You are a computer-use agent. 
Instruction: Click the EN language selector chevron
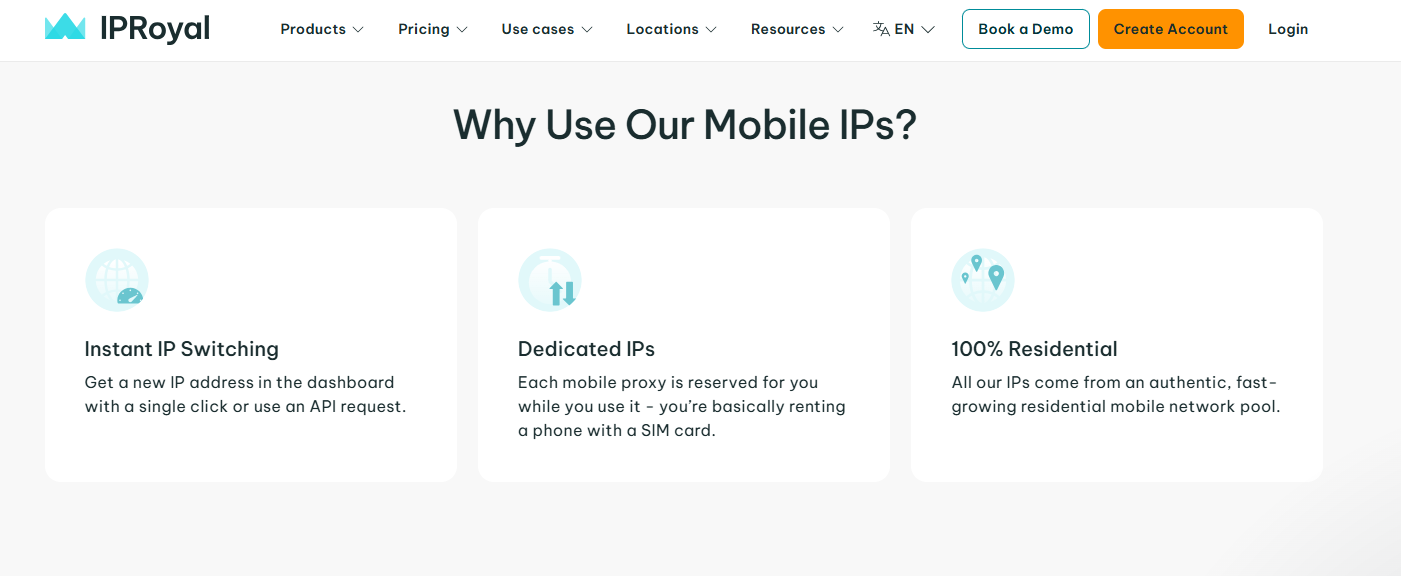point(928,30)
